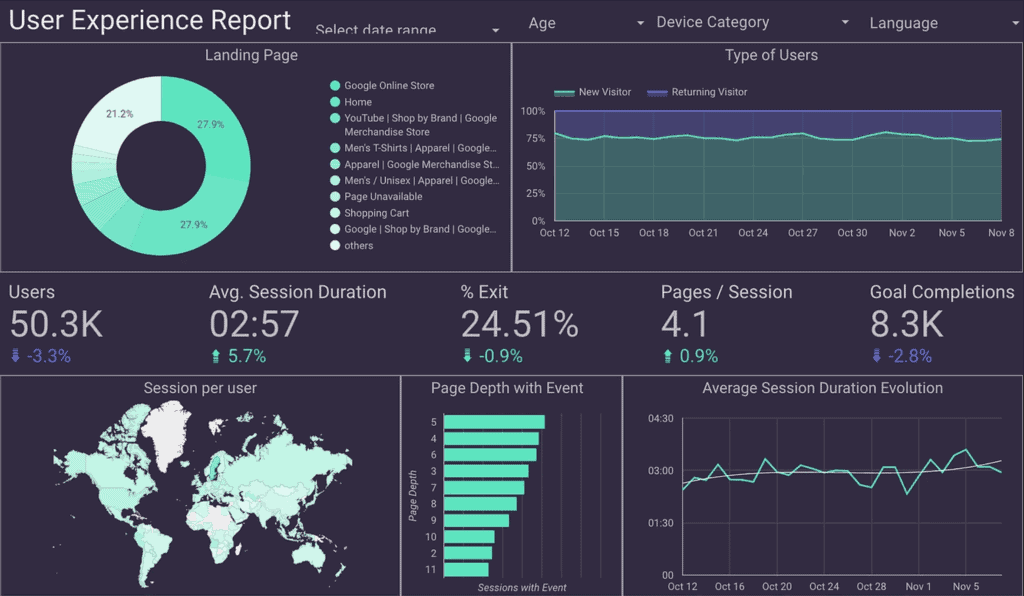Click the 8.3K goal completions value
Viewport: 1024px width, 596px height.
pos(906,324)
